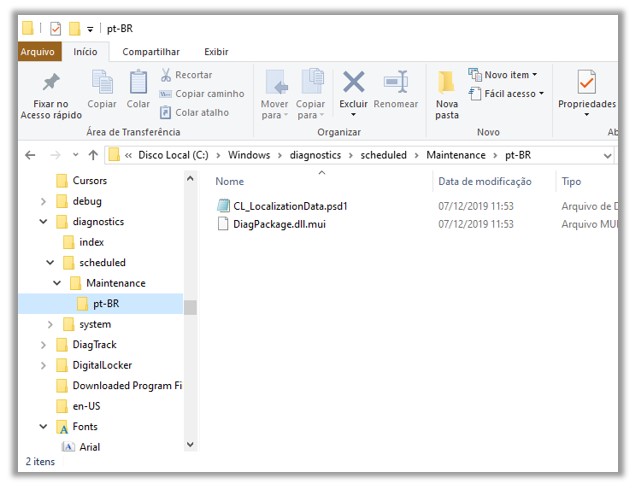Open recent locations dropdown arrow
This screenshot has height=489, width=634.
point(76,155)
